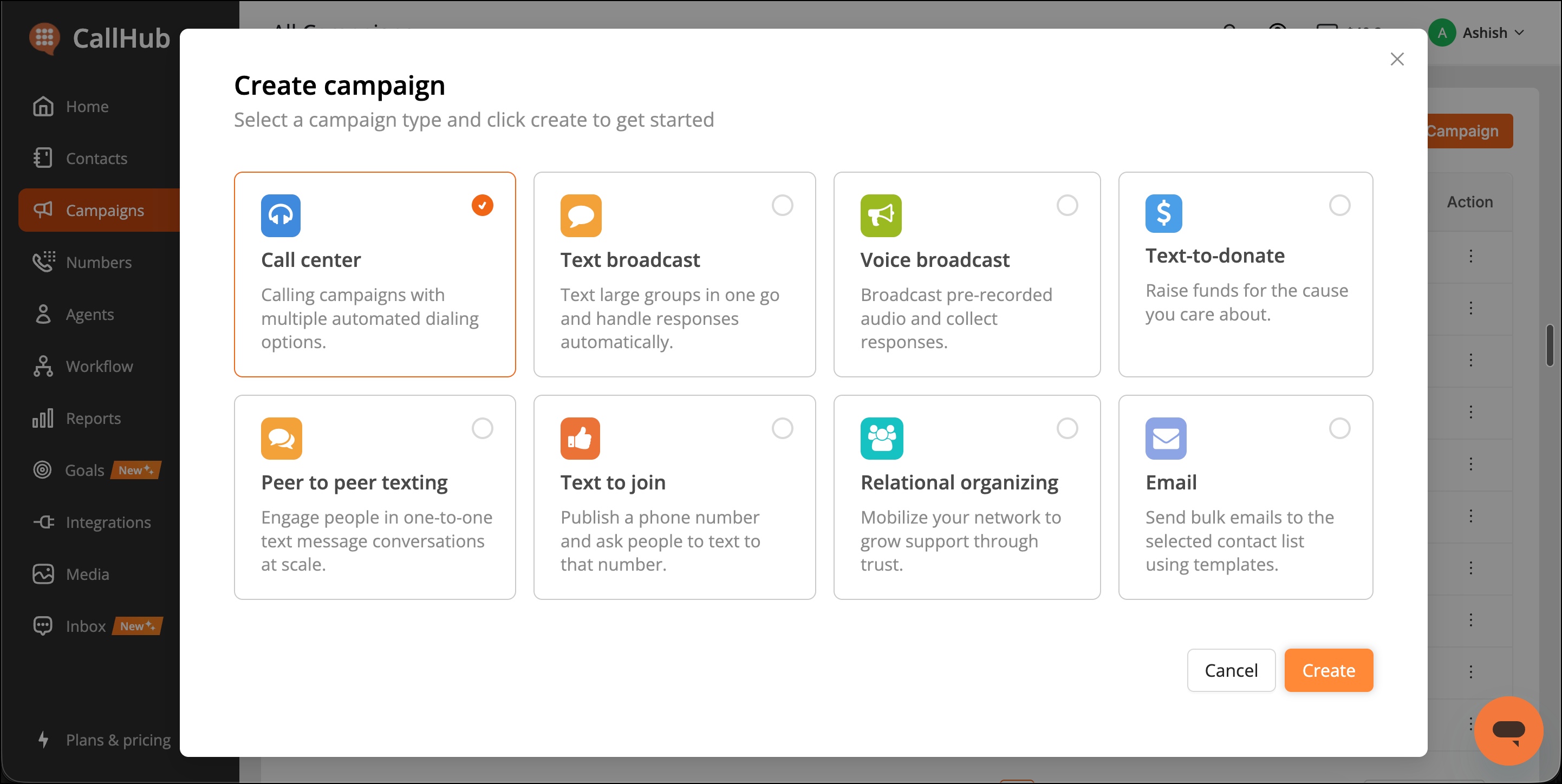
Task: Click the Create button
Action: [x=1329, y=670]
